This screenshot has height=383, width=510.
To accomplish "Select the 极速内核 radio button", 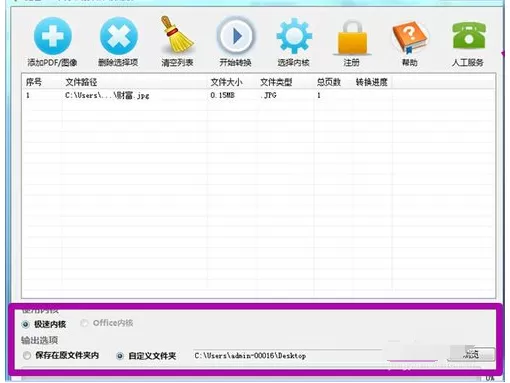I will tap(26, 324).
